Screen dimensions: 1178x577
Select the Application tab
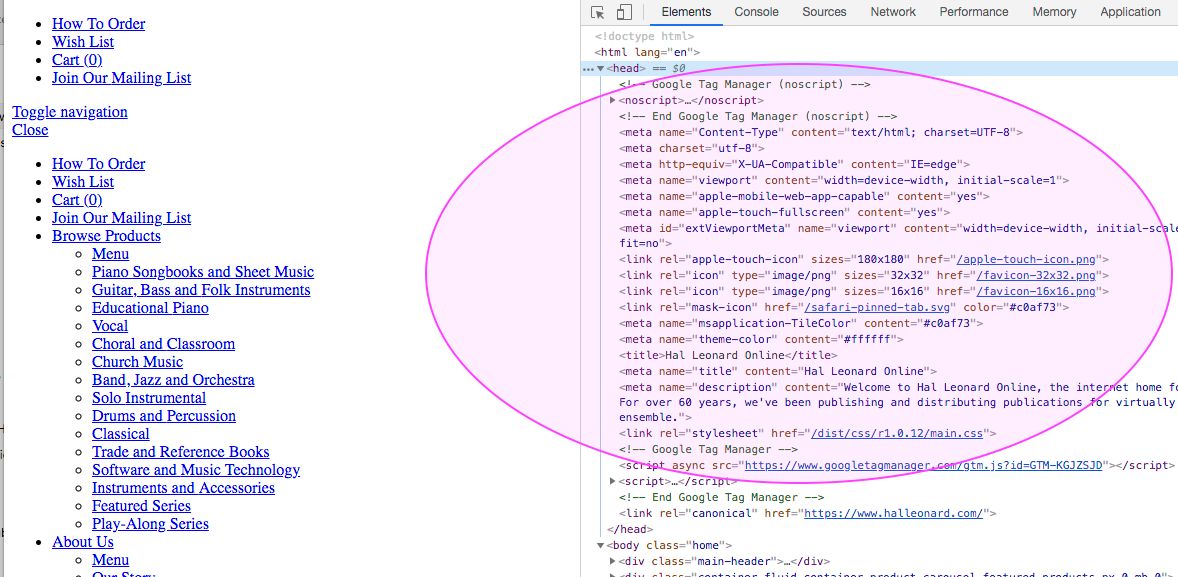[1130, 12]
